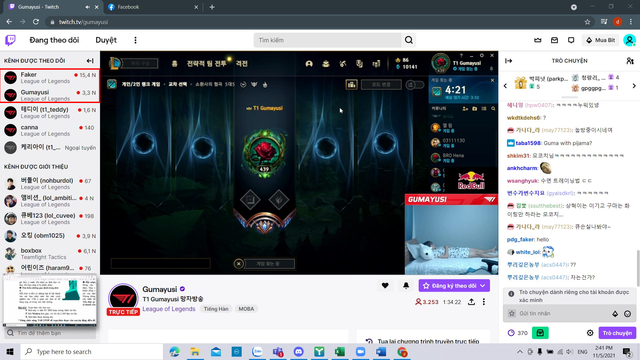Viewport: 640px width, 360px height.
Task: Collapse the chat panel
Action: (509, 61)
